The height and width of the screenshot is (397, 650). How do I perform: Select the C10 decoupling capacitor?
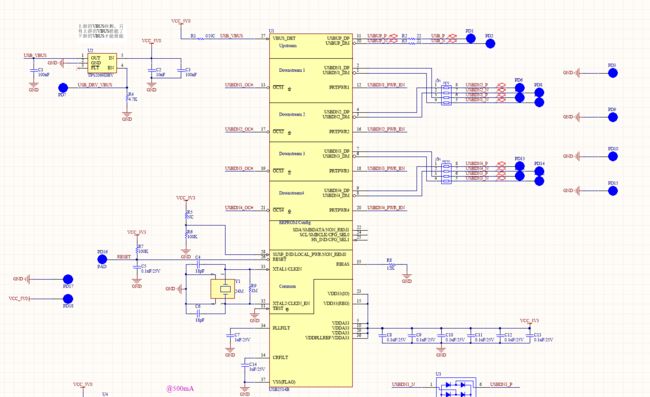(441, 336)
